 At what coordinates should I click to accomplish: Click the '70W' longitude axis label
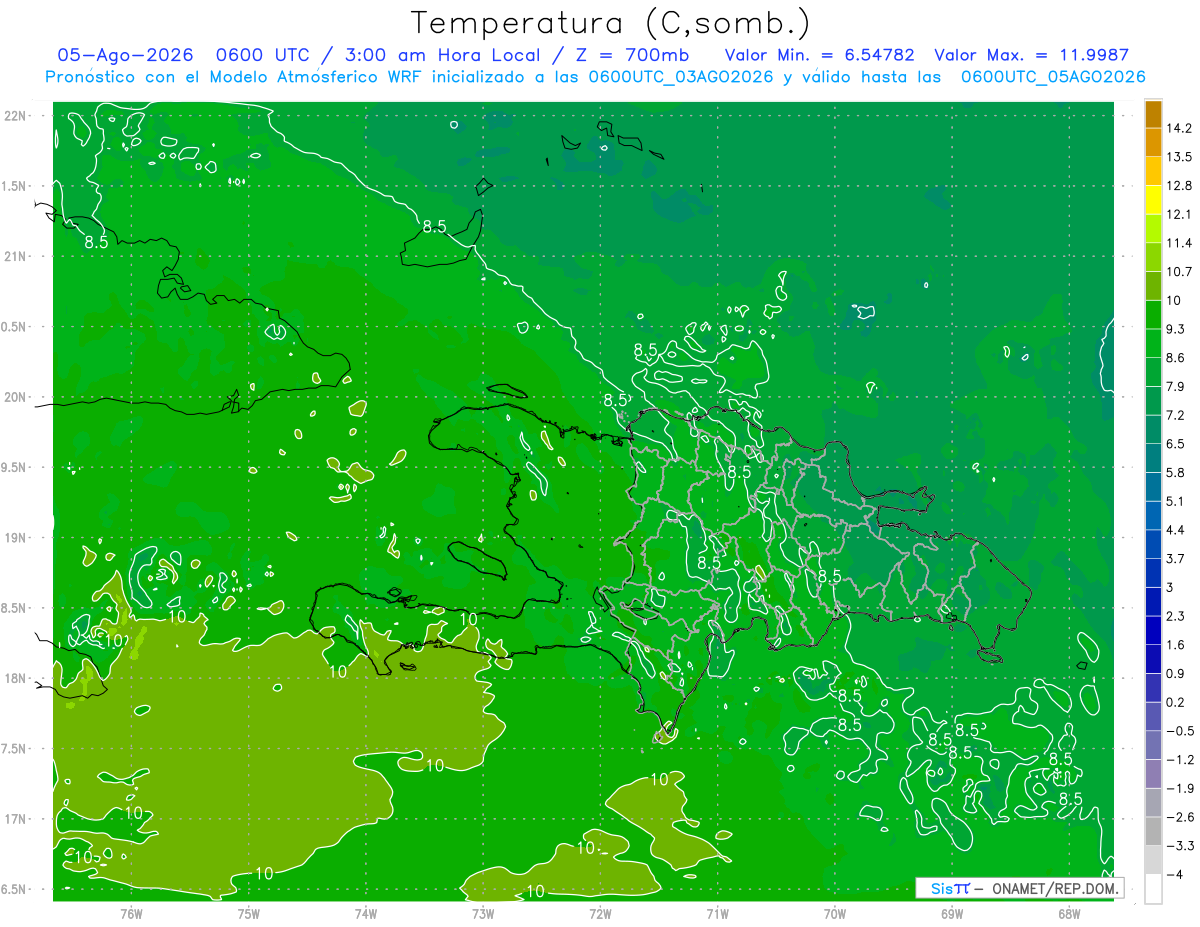835,913
